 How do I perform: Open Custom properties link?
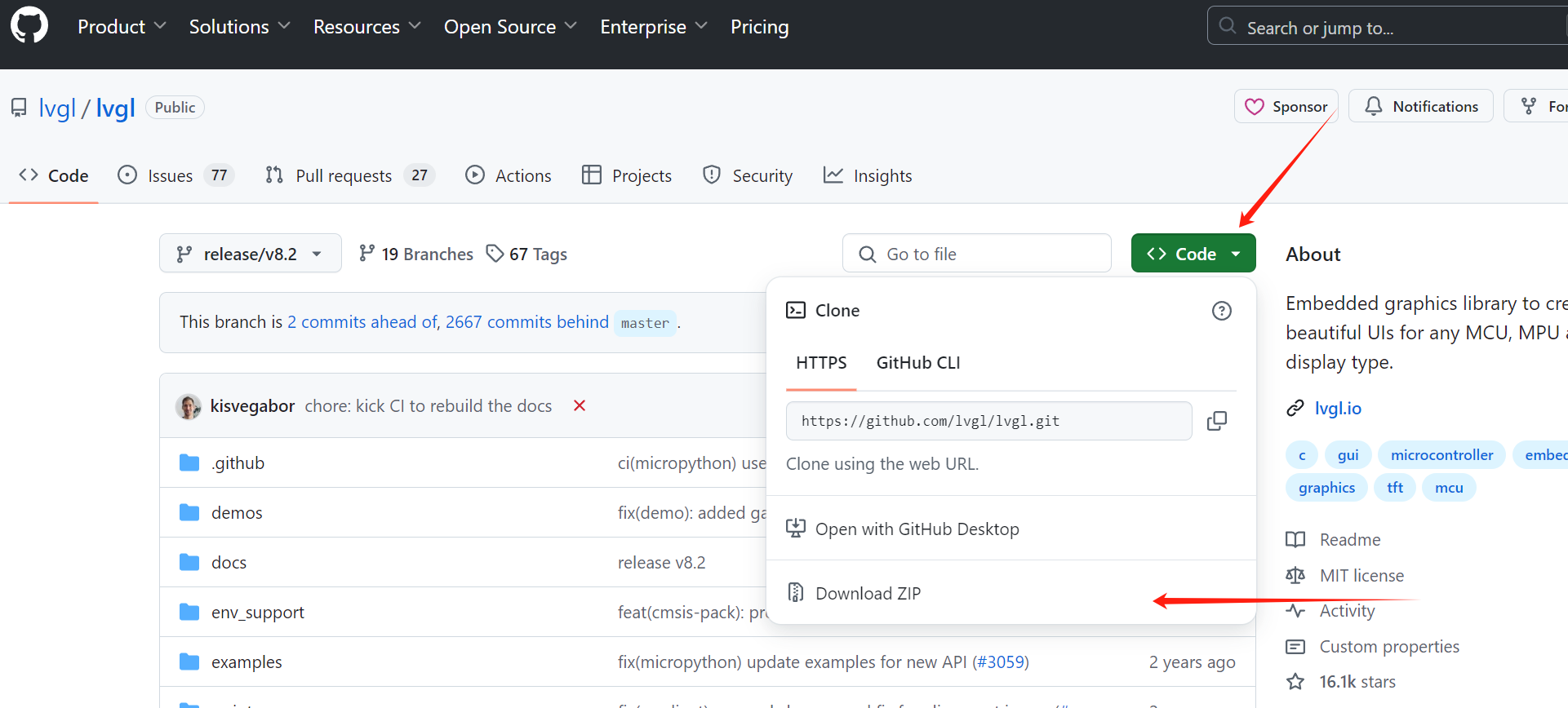1373,647
